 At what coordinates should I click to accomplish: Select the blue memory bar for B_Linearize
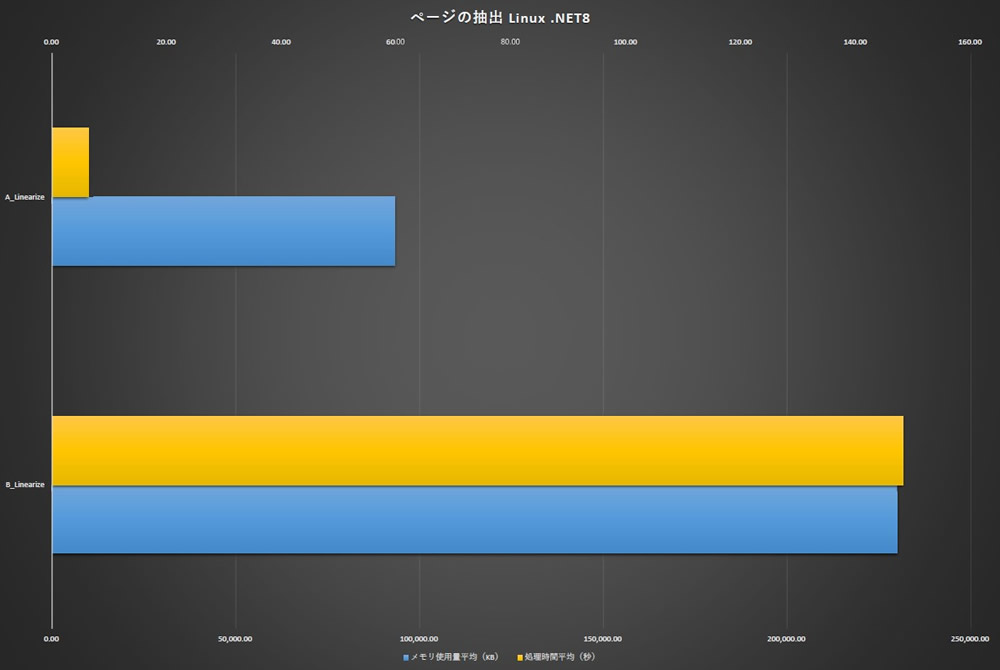click(474, 520)
